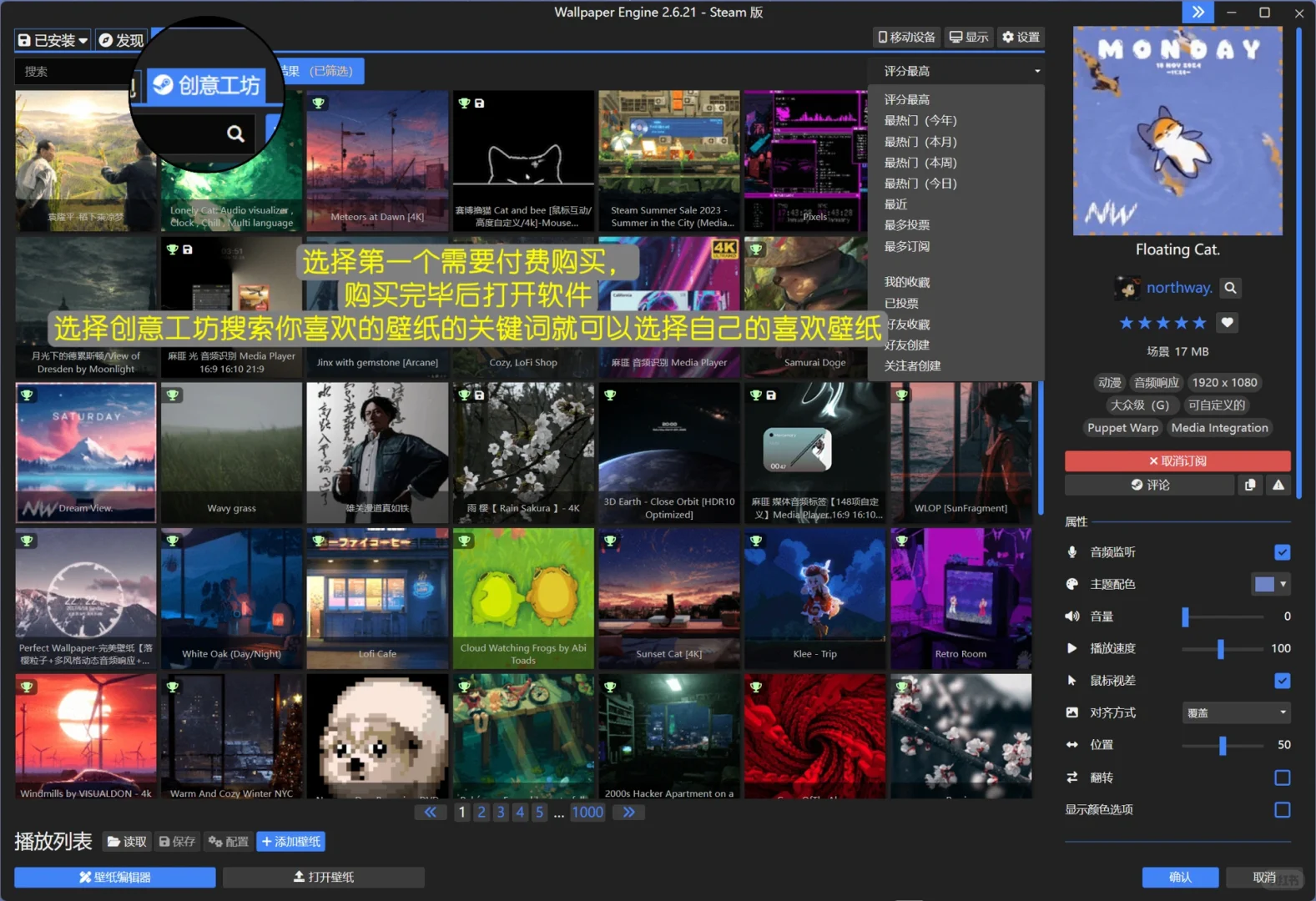Open 移动设备 mobile device panel

[x=907, y=37]
